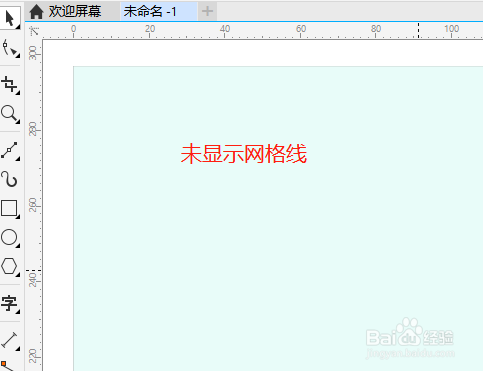Select the Polygon tool
This screenshot has width=483, height=371.
(x=9, y=267)
